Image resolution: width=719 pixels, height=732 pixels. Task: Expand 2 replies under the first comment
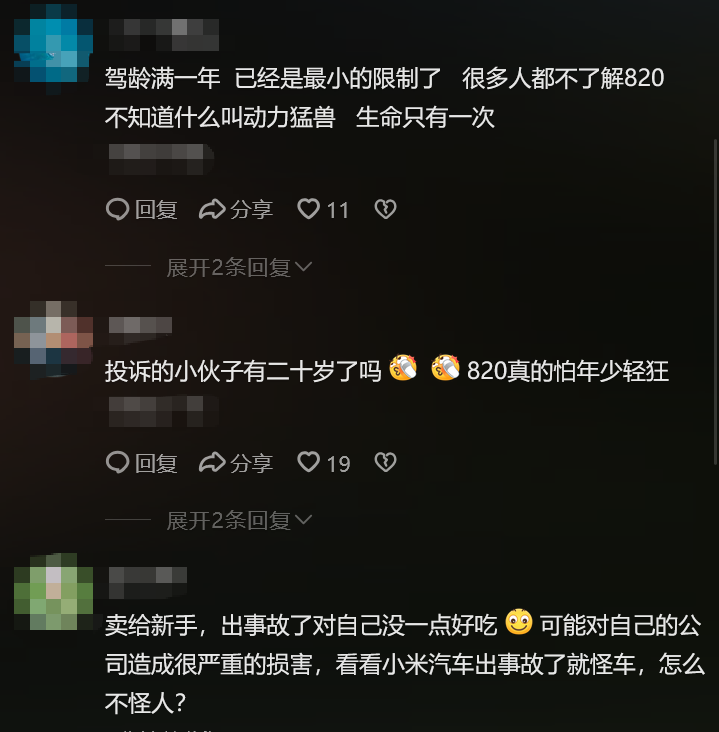coord(239,267)
